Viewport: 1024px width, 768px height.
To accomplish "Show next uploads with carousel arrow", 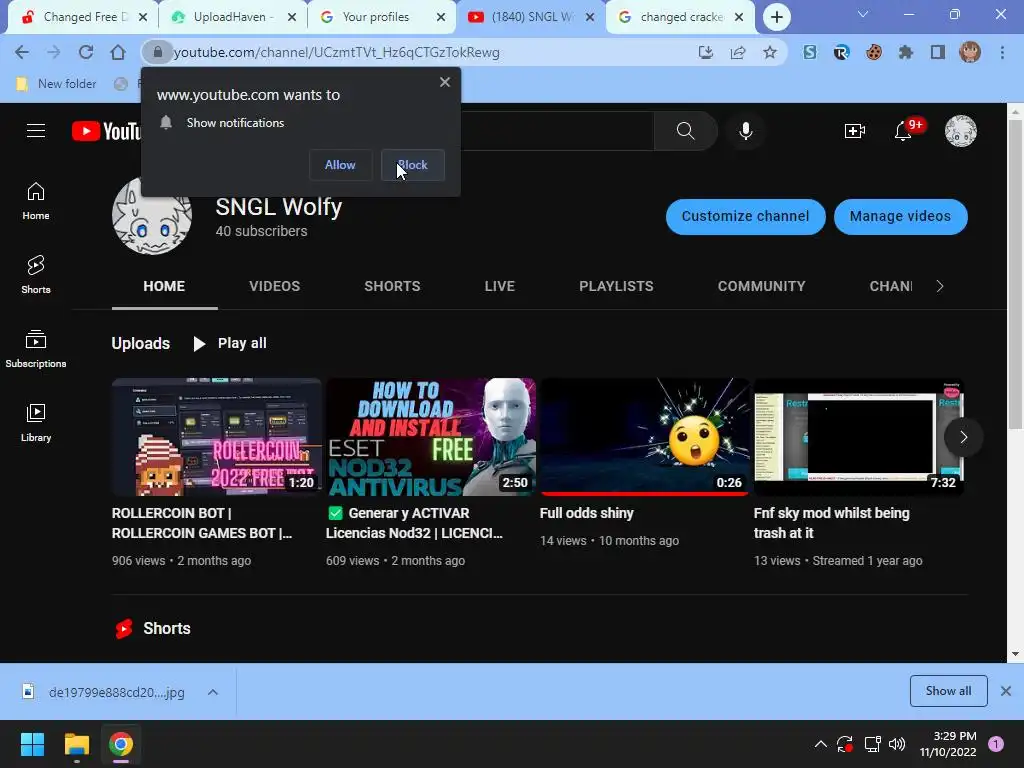I will [x=963, y=437].
